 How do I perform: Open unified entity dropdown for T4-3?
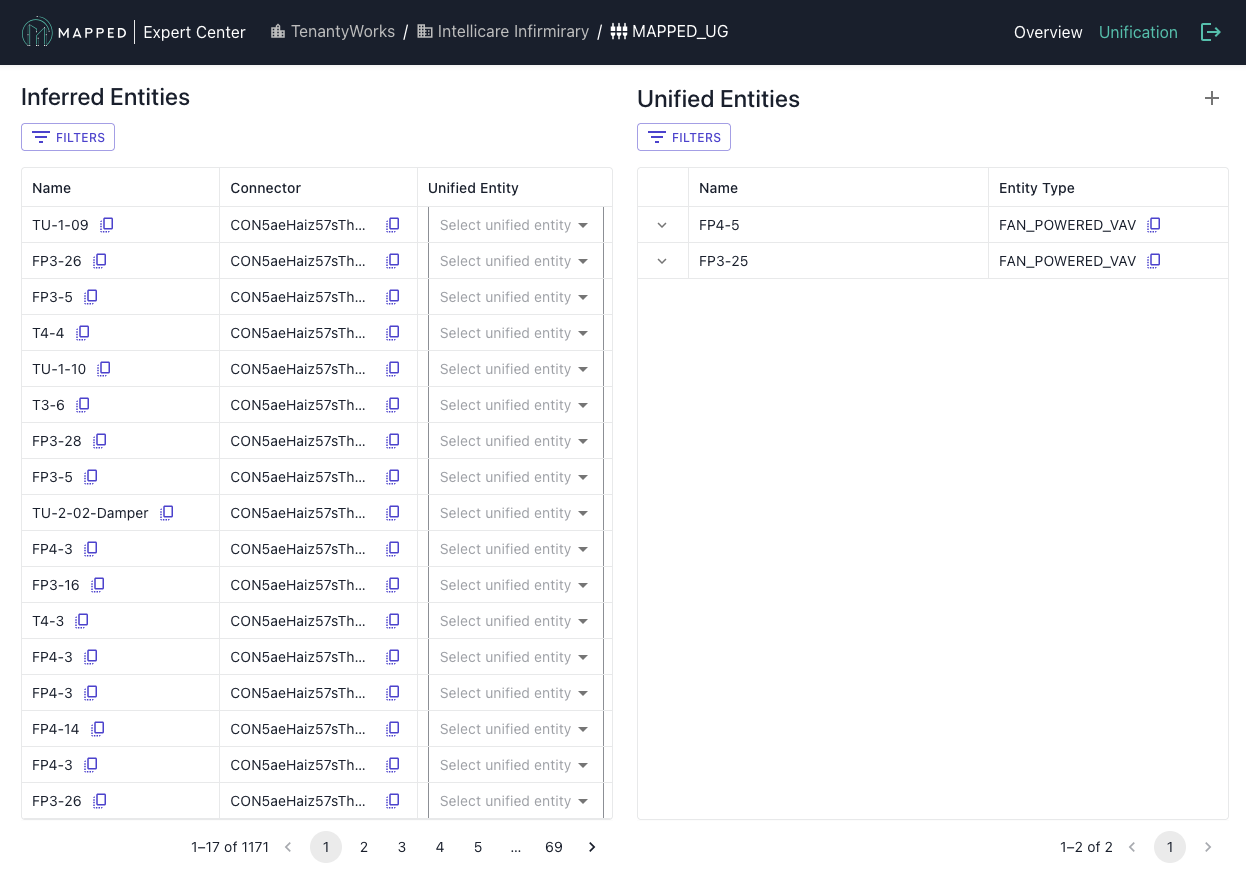point(515,621)
